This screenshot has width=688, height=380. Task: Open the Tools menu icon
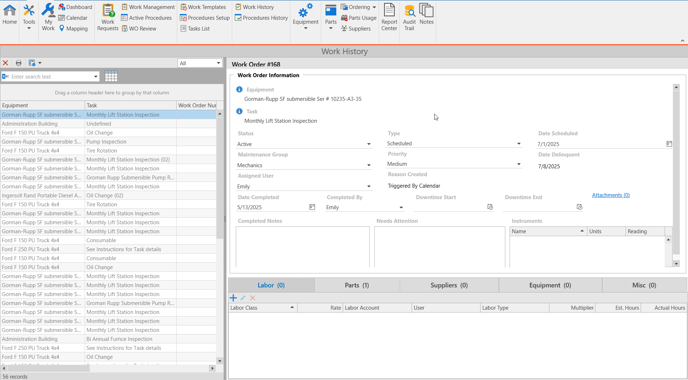(29, 17)
